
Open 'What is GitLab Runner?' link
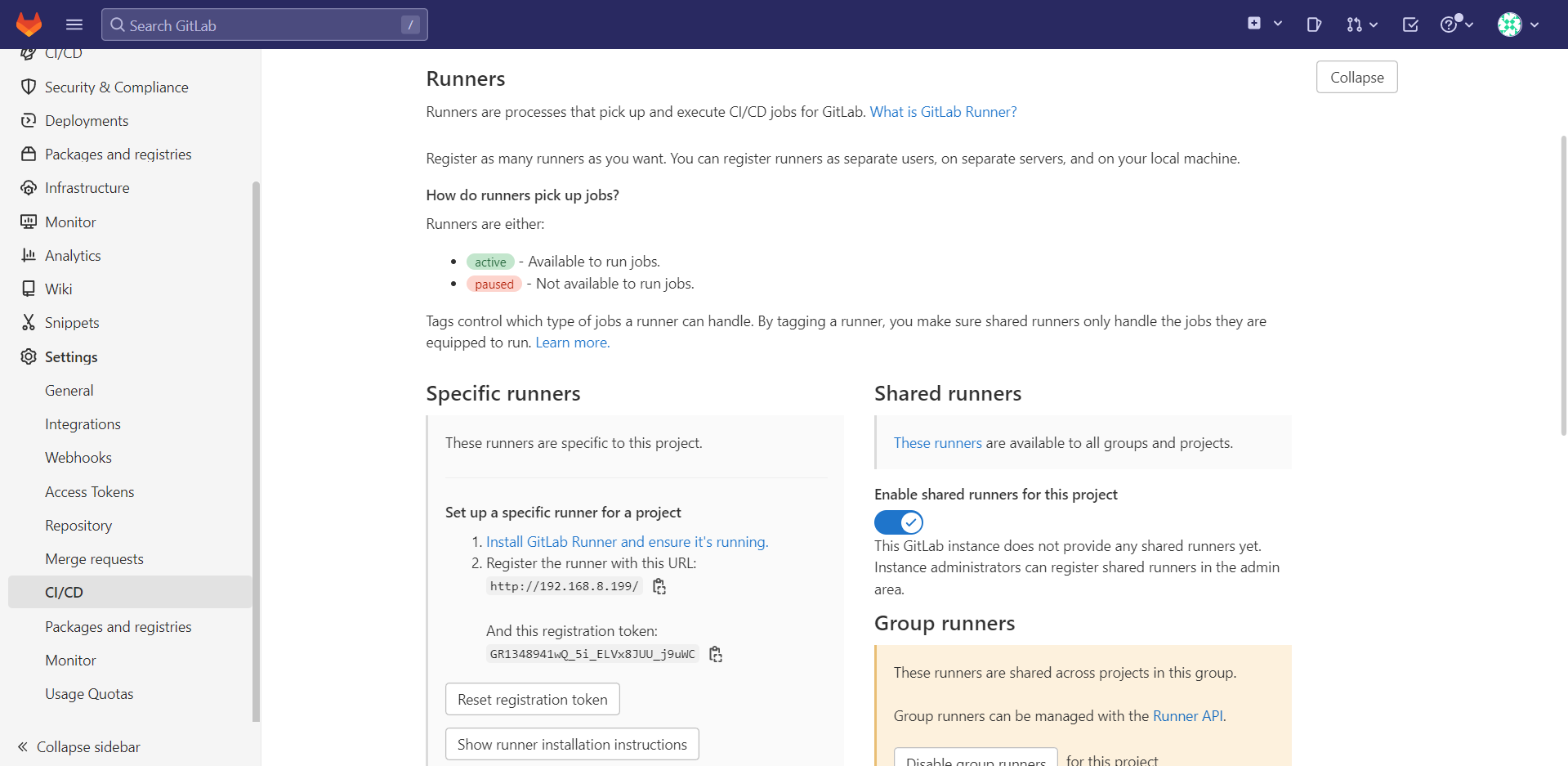pyautogui.click(x=943, y=112)
